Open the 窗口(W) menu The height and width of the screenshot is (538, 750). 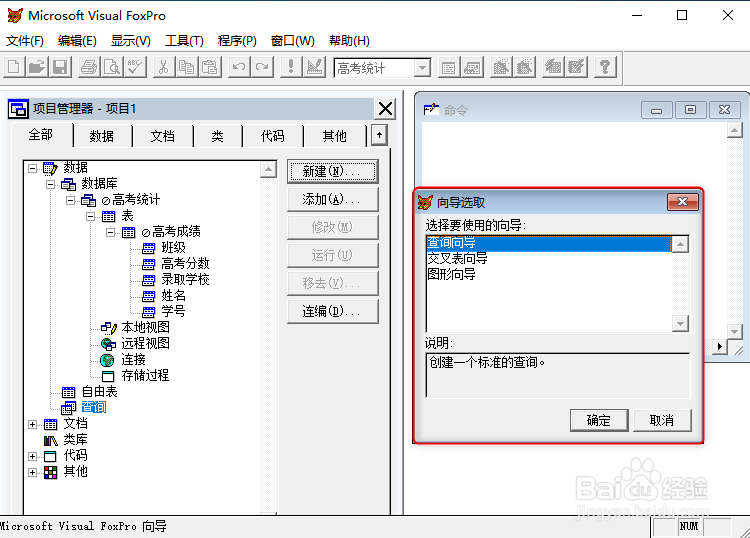[292, 41]
